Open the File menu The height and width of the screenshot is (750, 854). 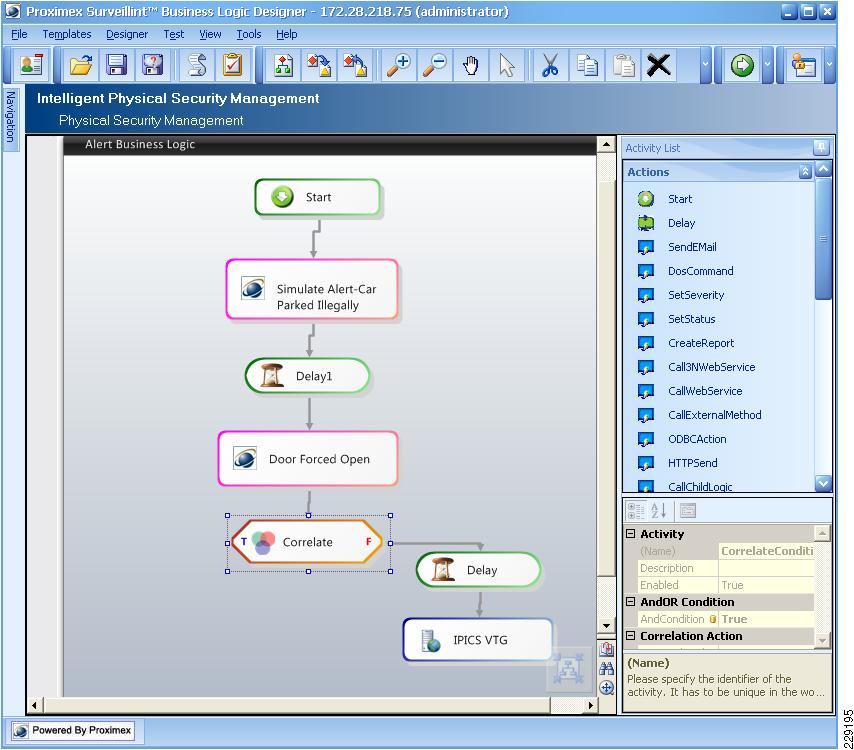[19, 34]
